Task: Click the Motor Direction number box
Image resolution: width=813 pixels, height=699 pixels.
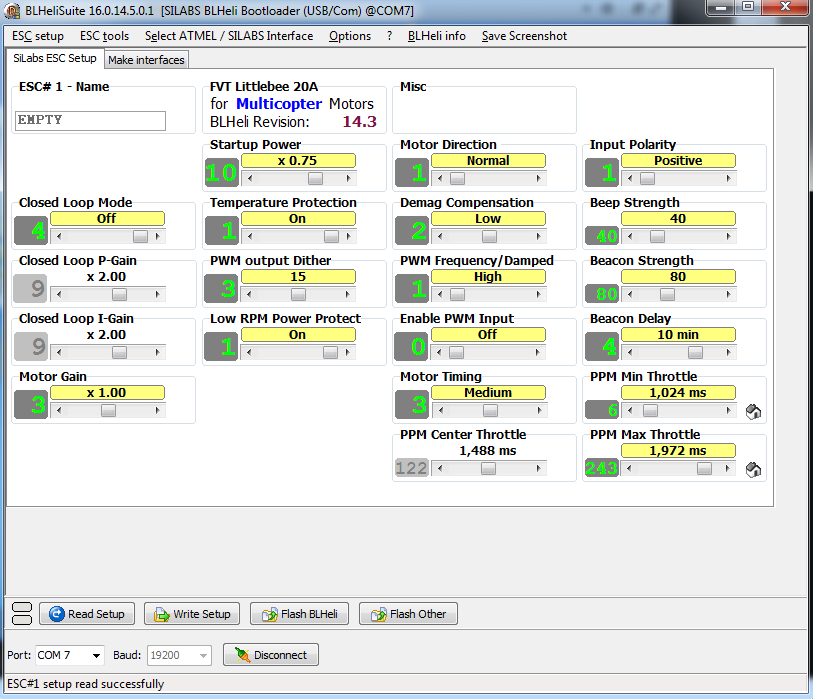Action: point(412,173)
